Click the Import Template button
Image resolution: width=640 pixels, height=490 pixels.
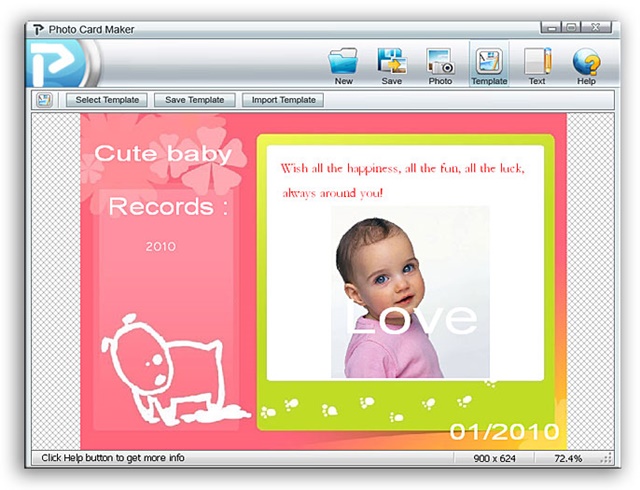tap(283, 100)
